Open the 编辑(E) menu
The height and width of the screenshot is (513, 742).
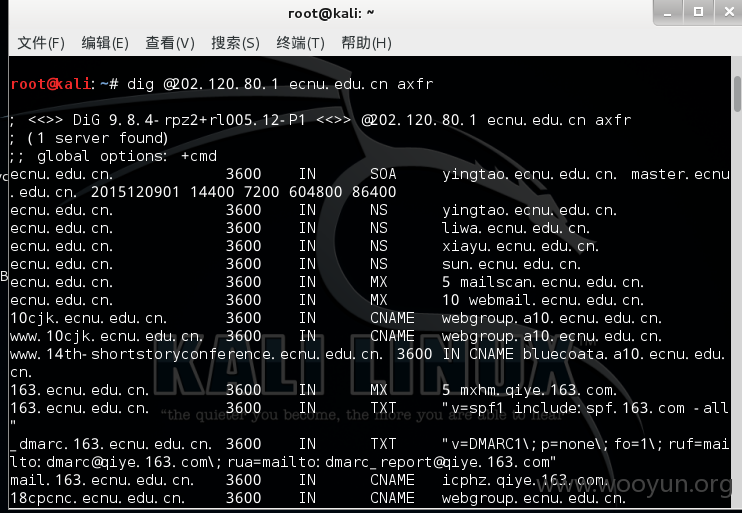click(105, 43)
